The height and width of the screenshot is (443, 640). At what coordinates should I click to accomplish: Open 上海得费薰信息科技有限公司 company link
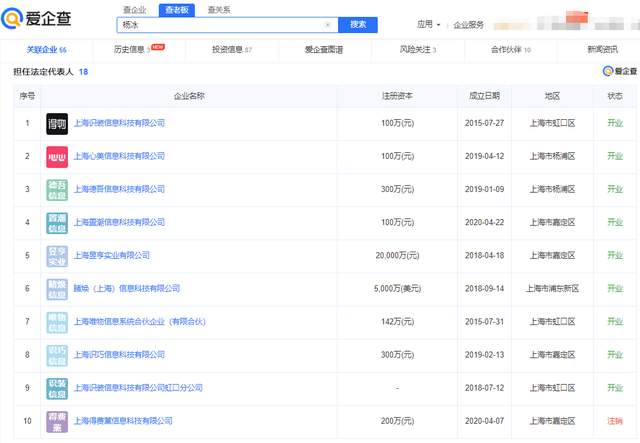pos(123,421)
